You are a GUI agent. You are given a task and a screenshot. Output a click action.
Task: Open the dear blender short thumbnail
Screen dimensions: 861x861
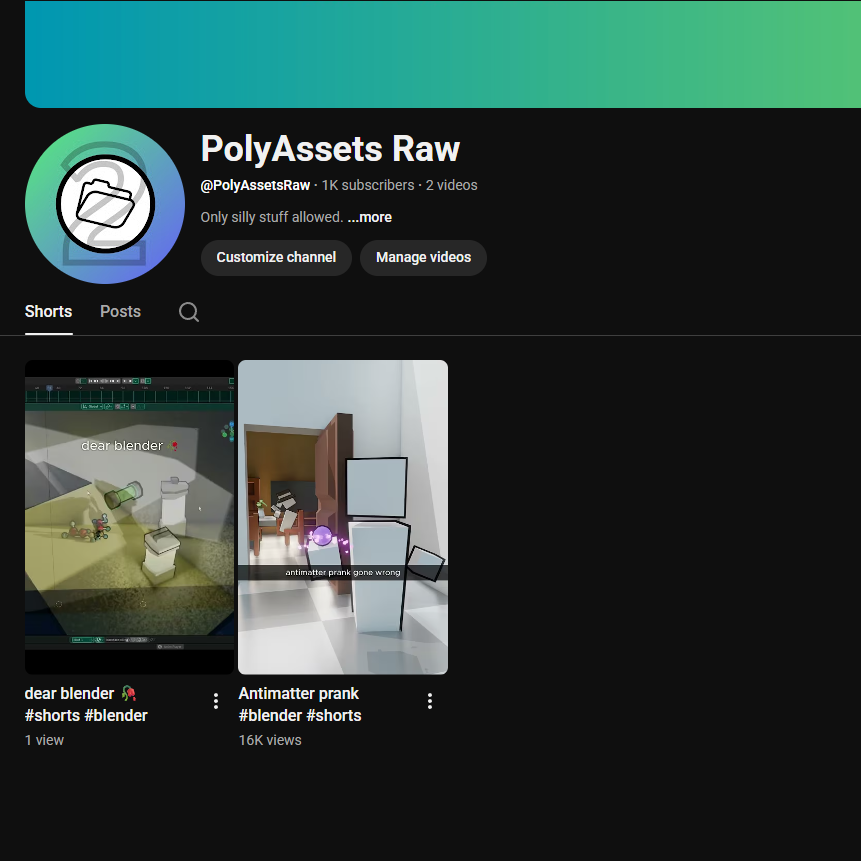click(x=130, y=517)
